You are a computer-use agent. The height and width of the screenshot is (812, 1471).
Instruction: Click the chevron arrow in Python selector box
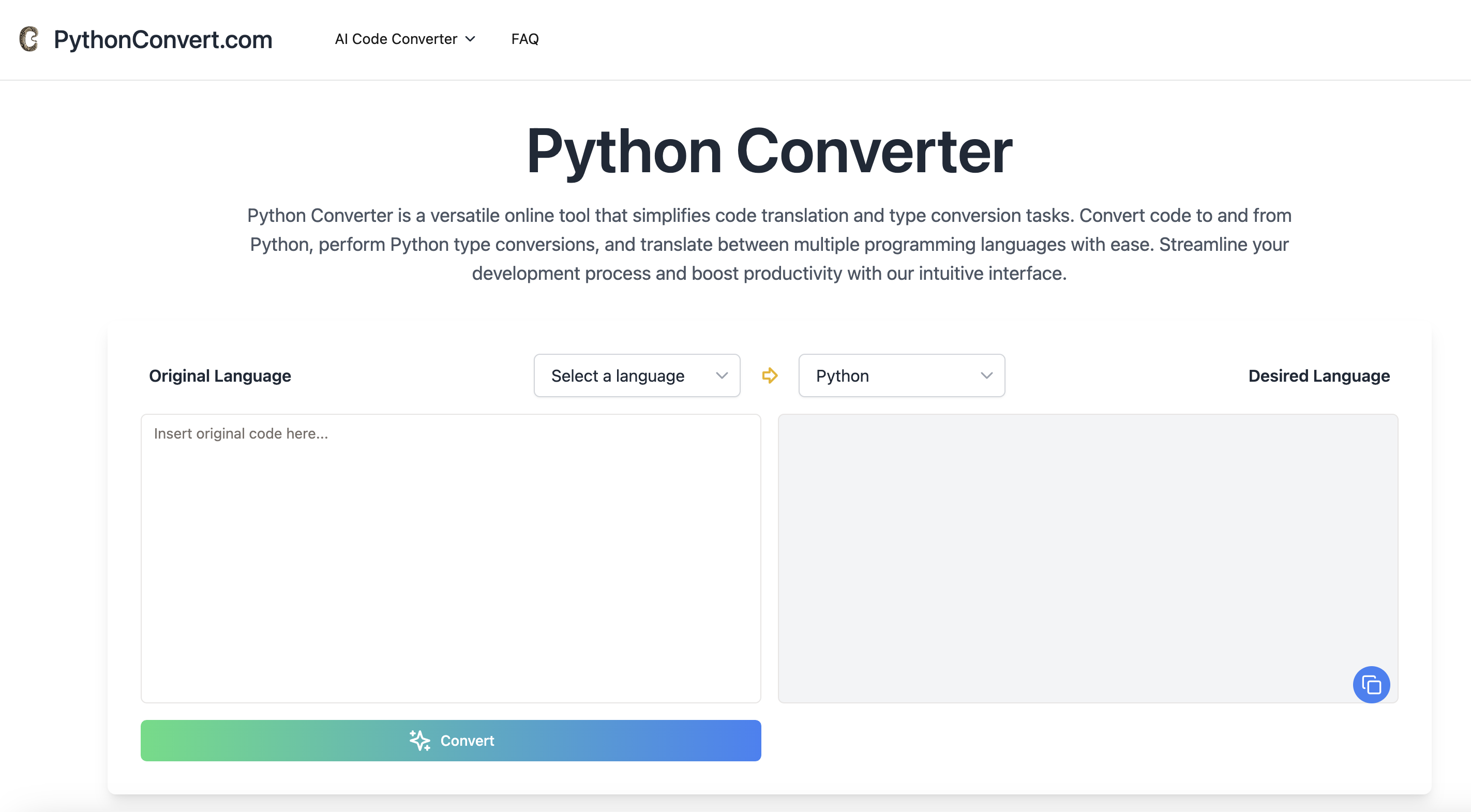click(986, 375)
